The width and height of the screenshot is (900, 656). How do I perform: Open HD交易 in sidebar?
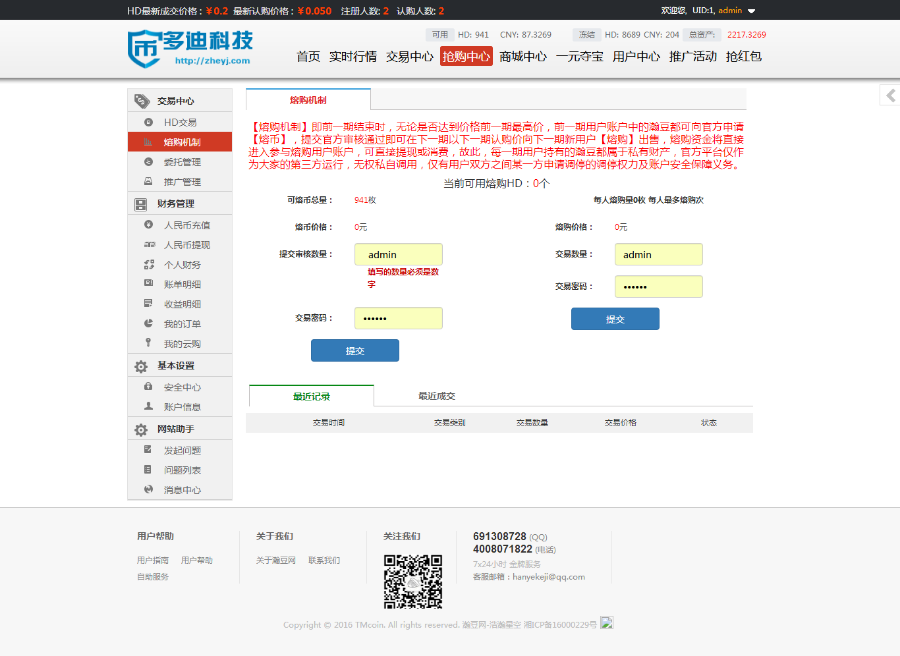(x=180, y=122)
